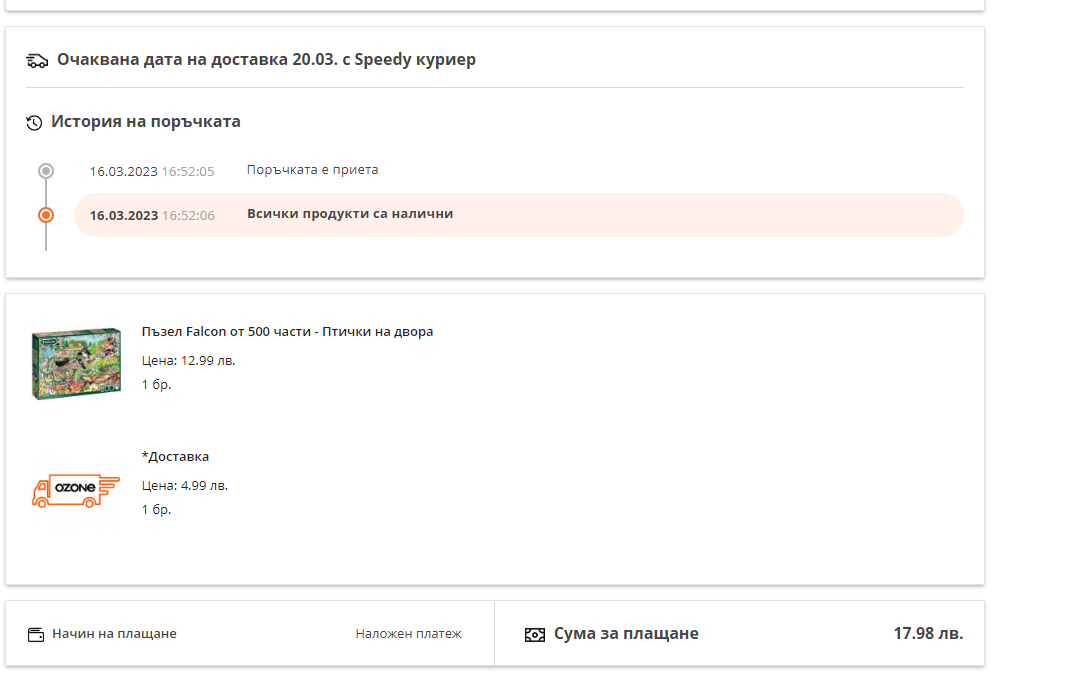Click the История на поръчката heading

pyautogui.click(x=146, y=122)
